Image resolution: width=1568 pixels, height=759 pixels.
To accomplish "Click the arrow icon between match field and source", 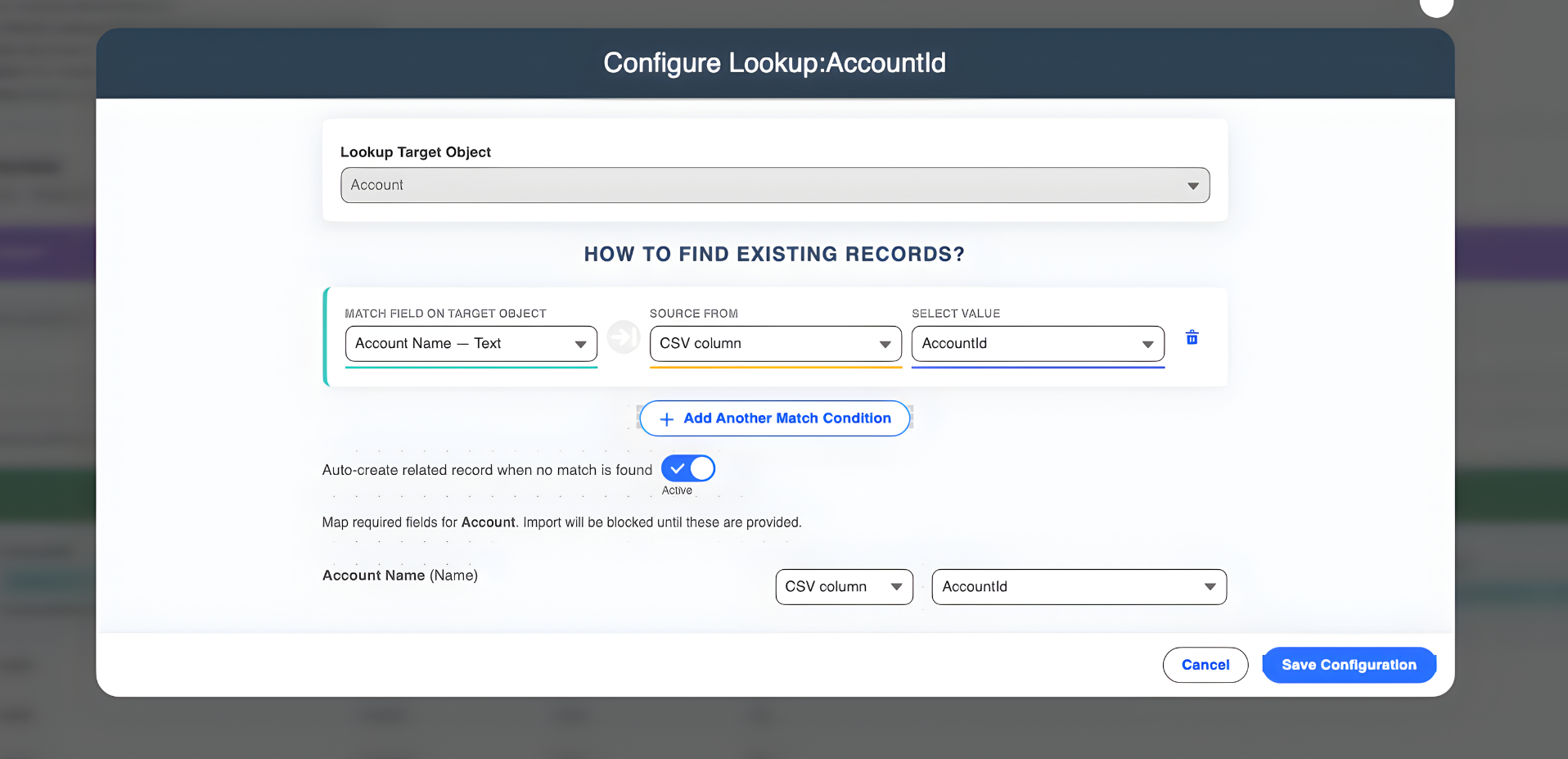I will coord(624,337).
